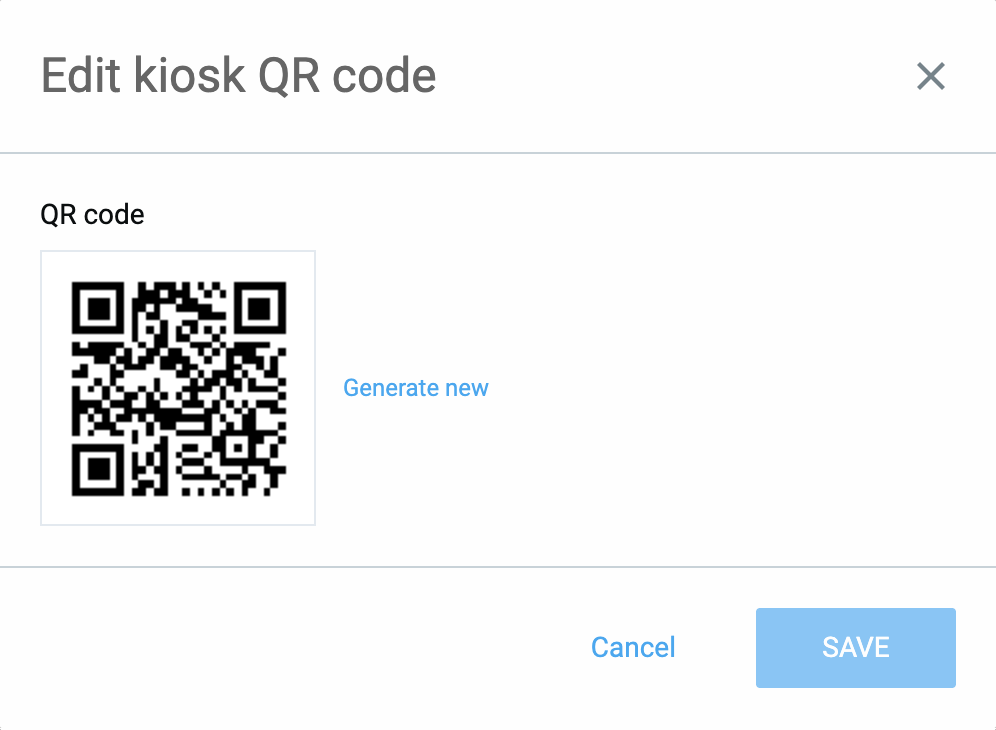This screenshot has width=996, height=730.
Task: Click the kiosk QR code image
Action: coord(178,388)
